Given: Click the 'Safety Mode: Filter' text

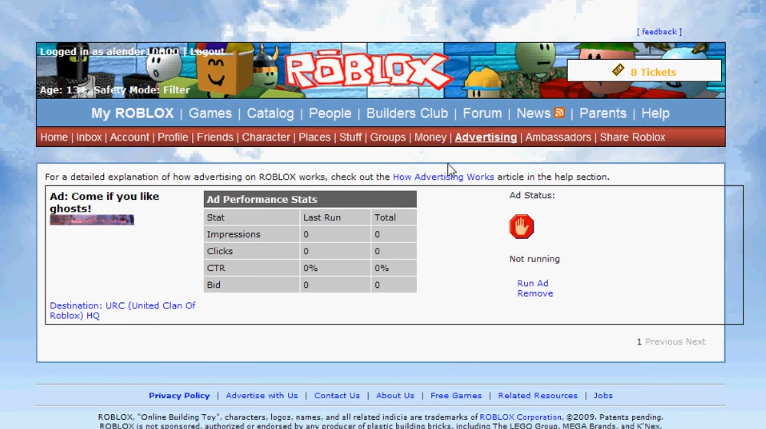Looking at the screenshot, I should click(142, 90).
